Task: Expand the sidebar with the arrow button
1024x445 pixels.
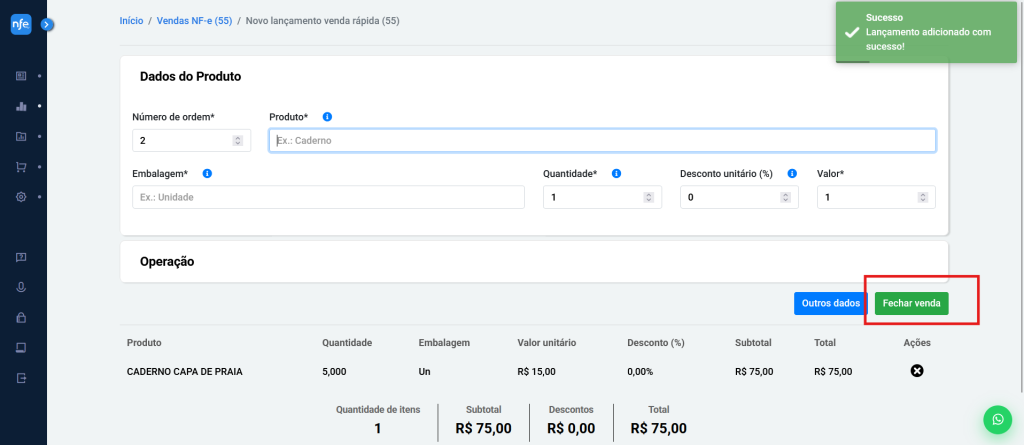Action: coord(47,23)
